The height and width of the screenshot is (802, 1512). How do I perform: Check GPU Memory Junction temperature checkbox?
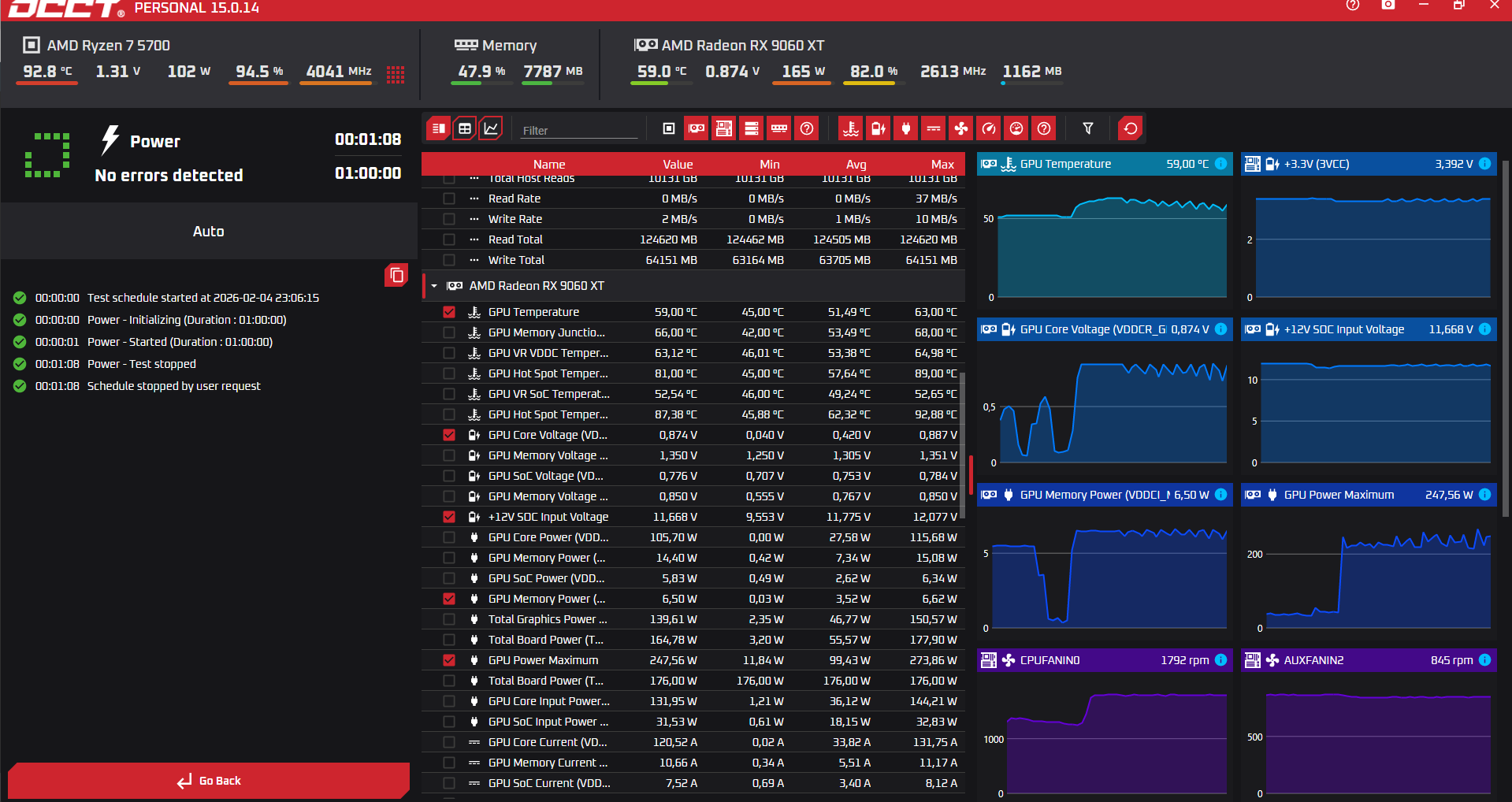click(x=449, y=332)
